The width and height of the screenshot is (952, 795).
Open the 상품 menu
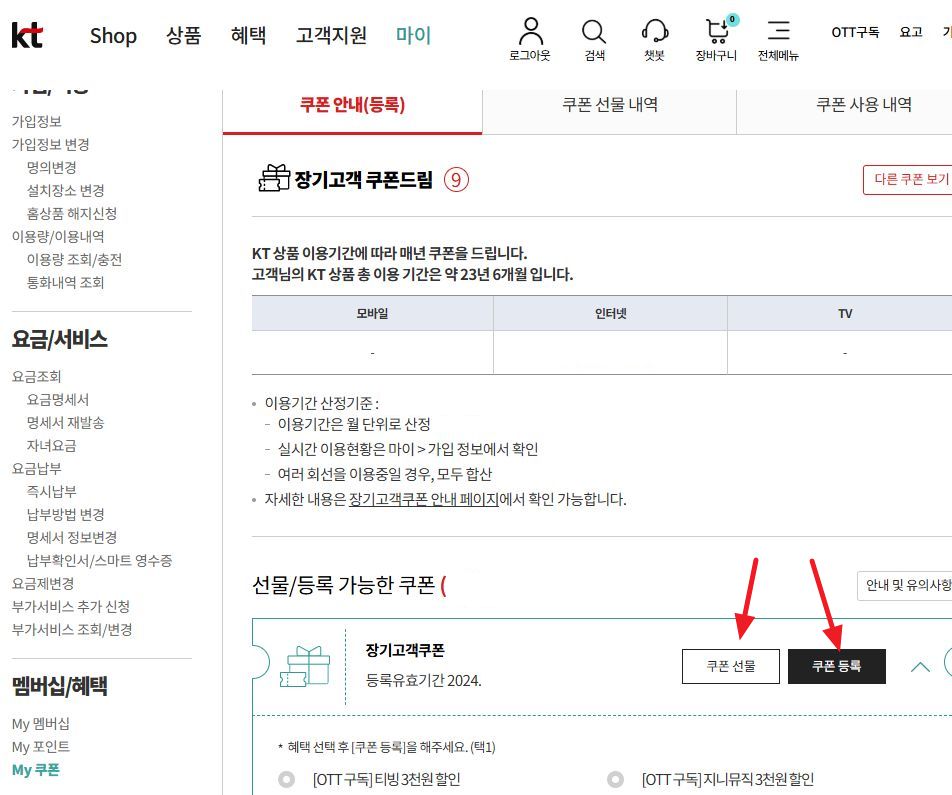point(183,35)
